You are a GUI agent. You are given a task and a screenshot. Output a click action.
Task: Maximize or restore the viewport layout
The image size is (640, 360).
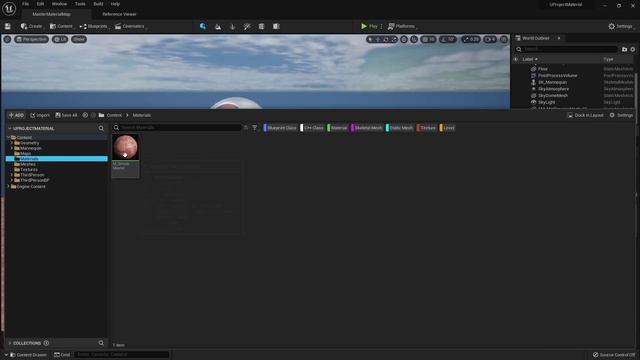pos(504,39)
